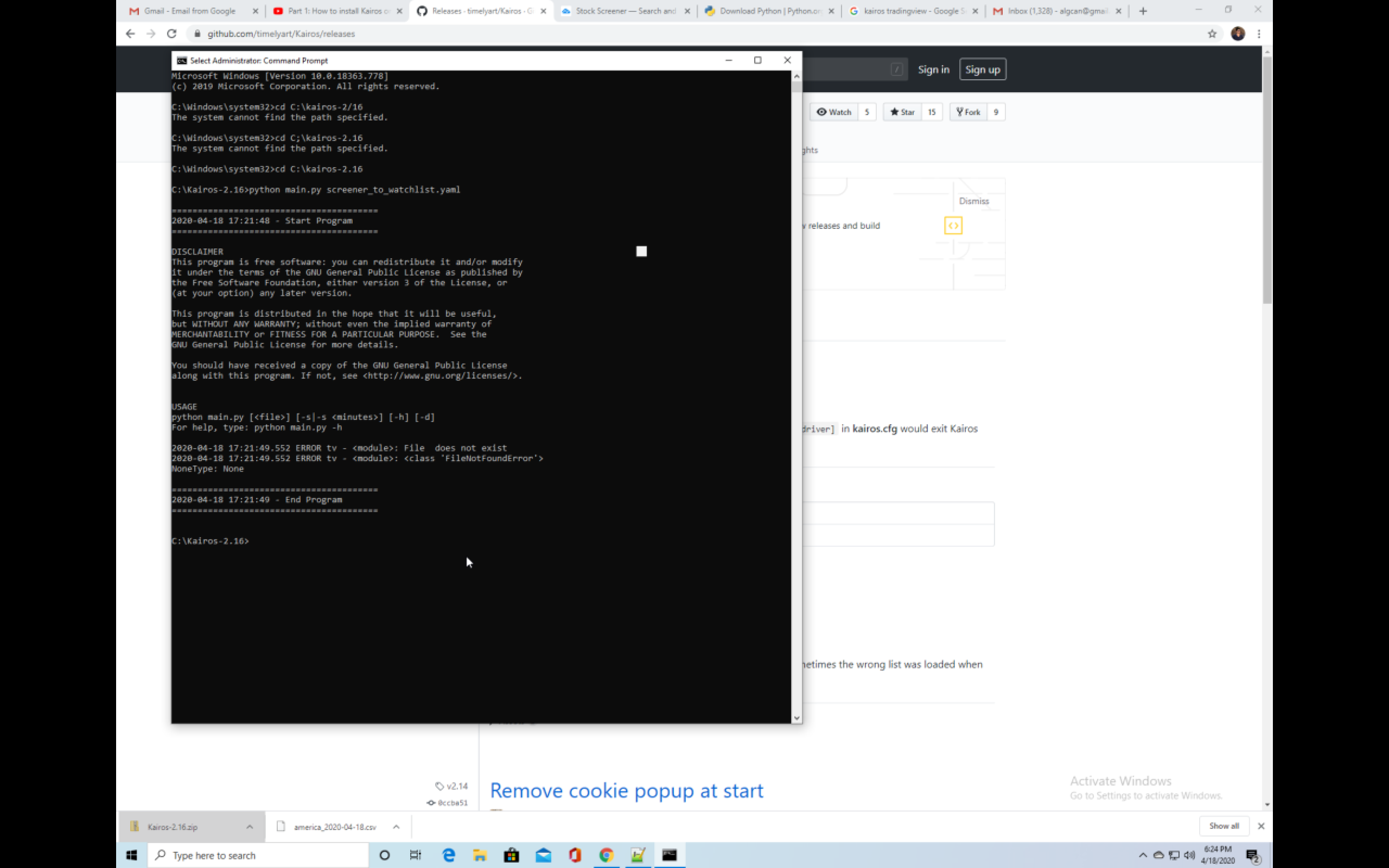The width and height of the screenshot is (1389, 868).
Task: Switch to the Gmail - Email from Google tab
Action: coord(189,11)
